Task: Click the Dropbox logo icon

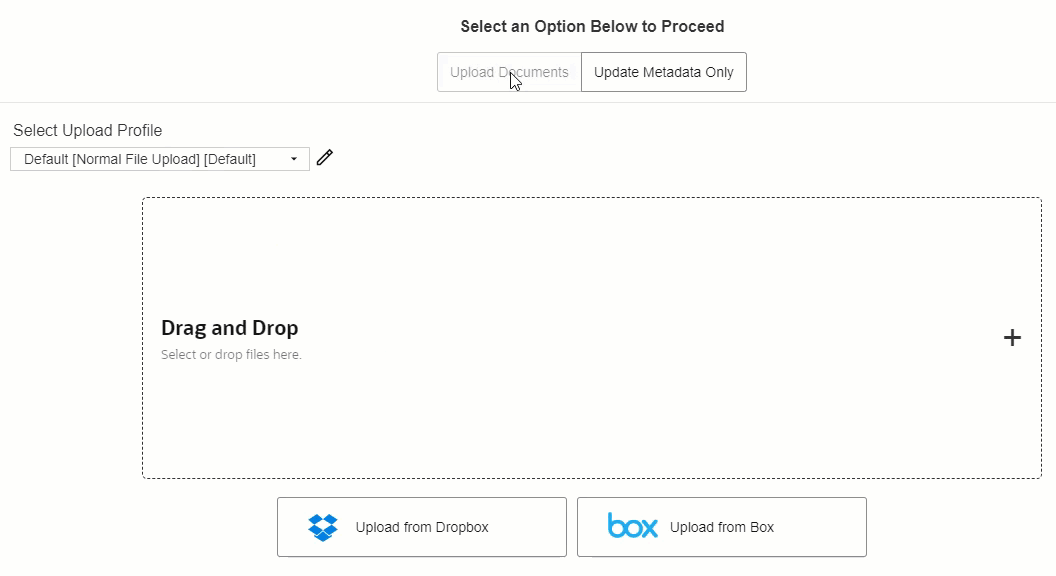Action: [323, 527]
